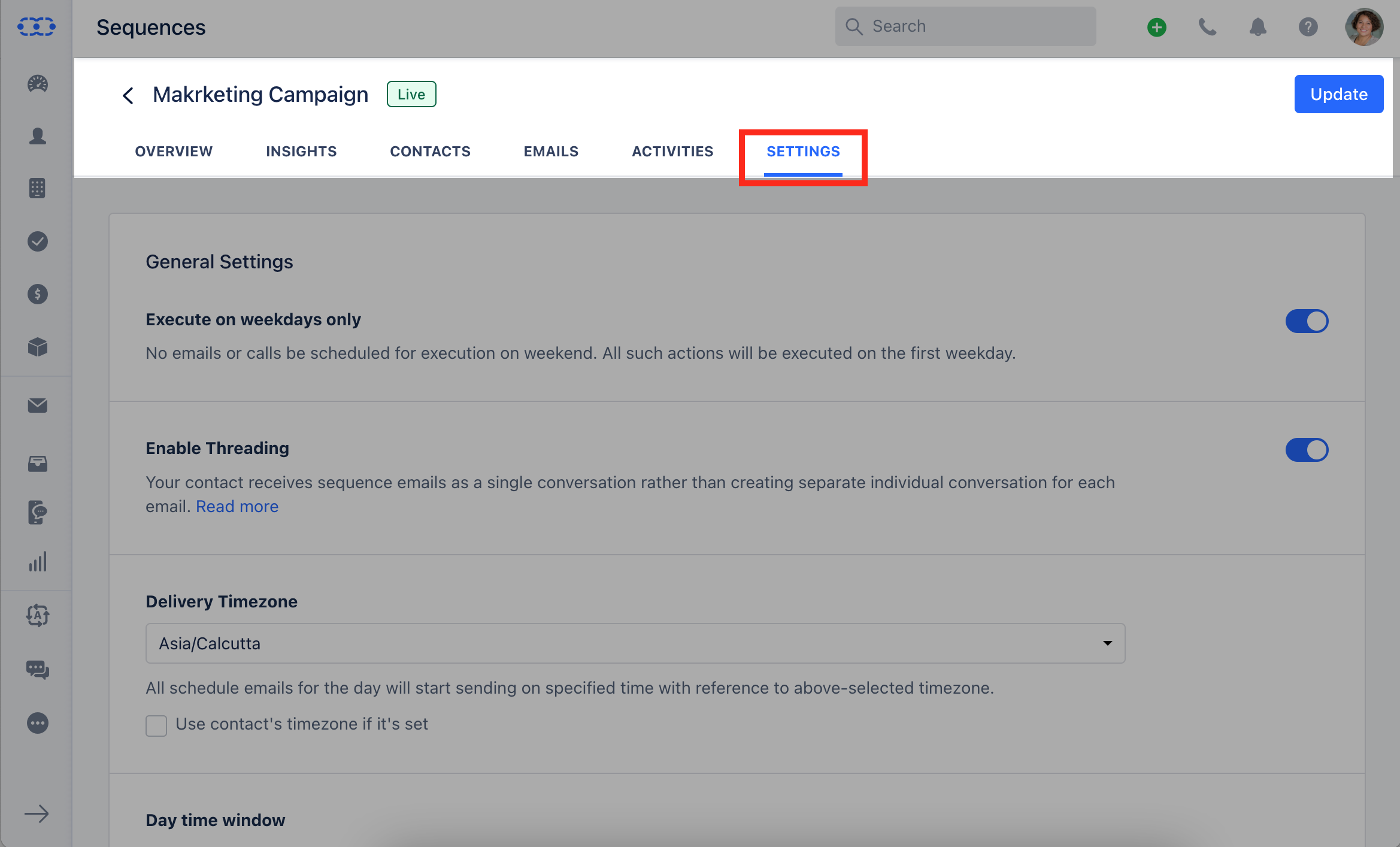Open the Delivery Timezone dropdown
The image size is (1400, 847).
[x=635, y=643]
